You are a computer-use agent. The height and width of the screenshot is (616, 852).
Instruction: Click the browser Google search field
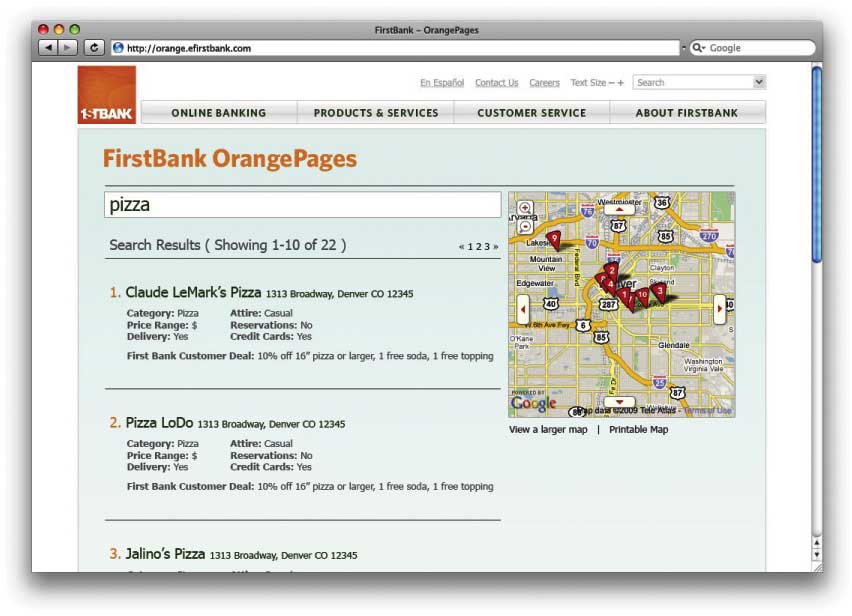click(x=753, y=48)
